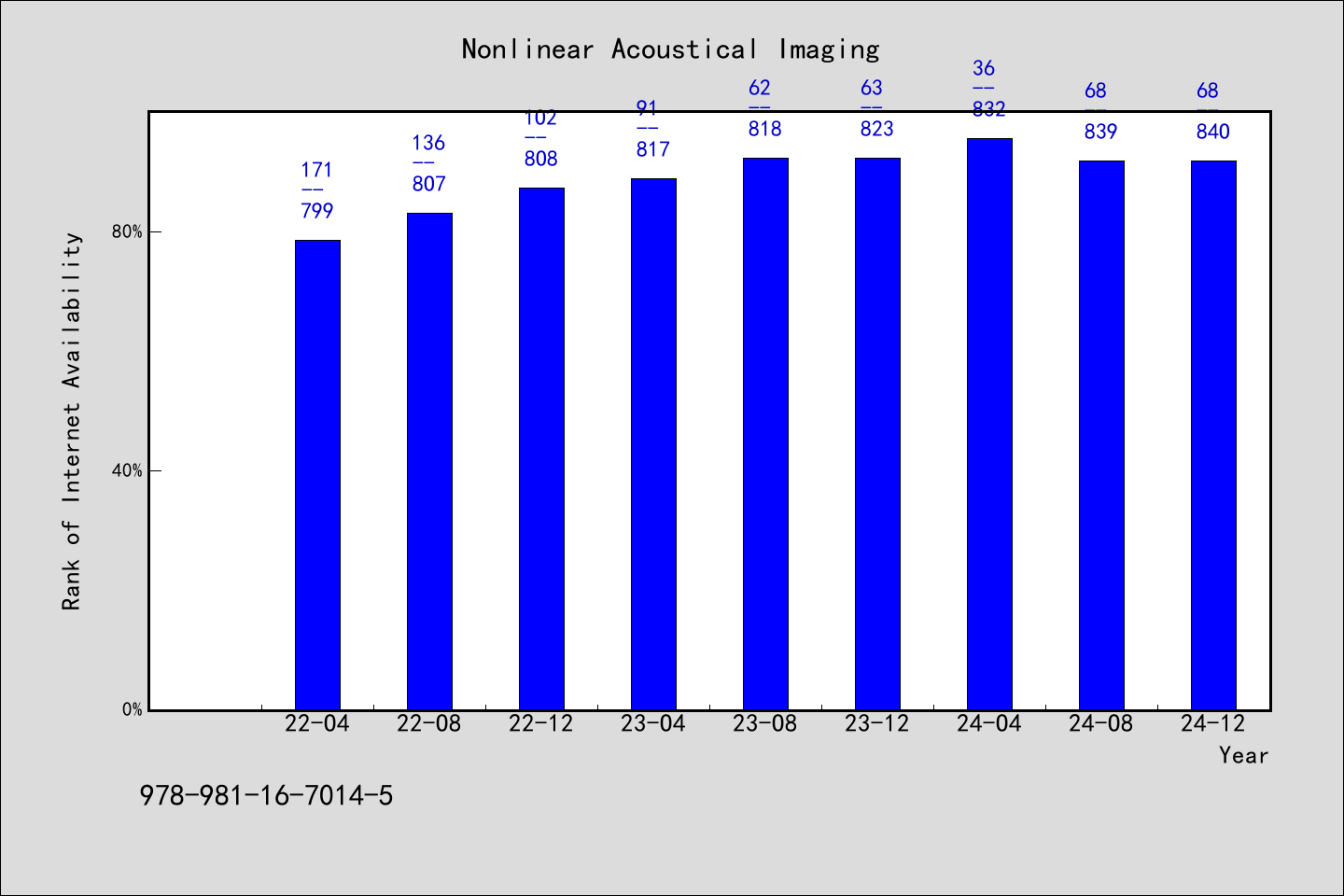The width and height of the screenshot is (1344, 896).
Task: Click the 24-04 x-axis label
Action: (x=989, y=723)
